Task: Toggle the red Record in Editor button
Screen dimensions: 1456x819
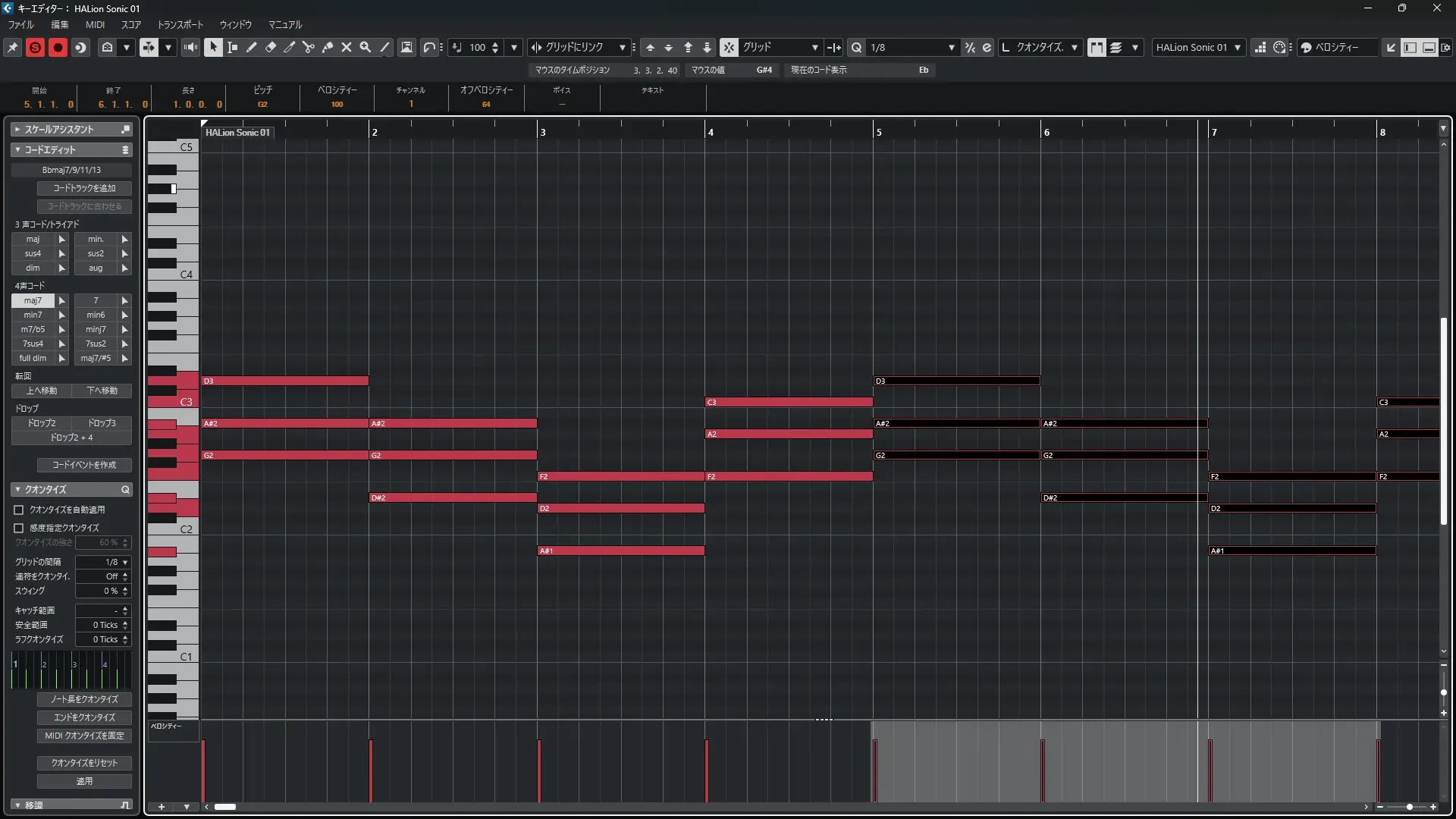Action: click(x=58, y=47)
